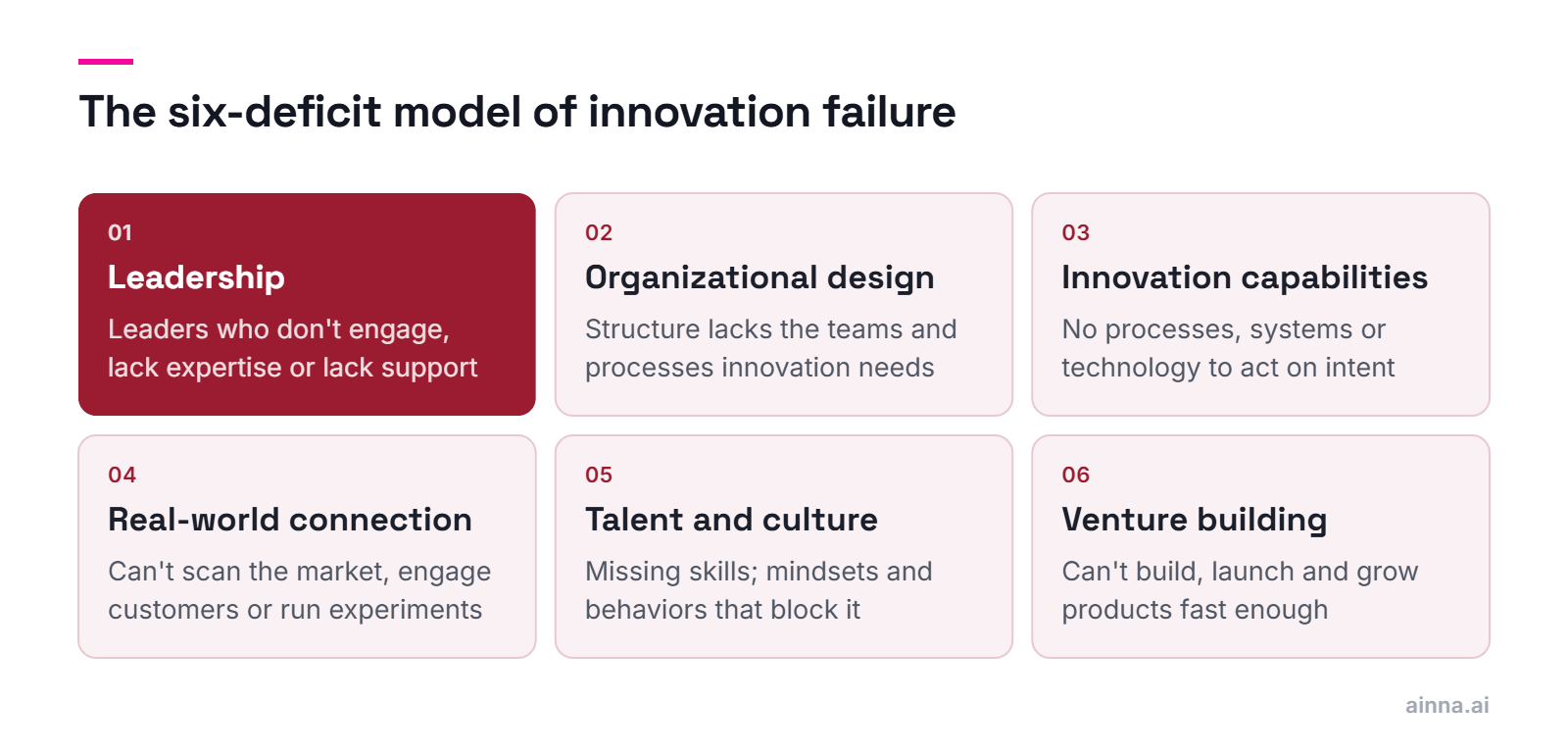Click the six-deficit model title
The image size is (1568, 752).
(517, 112)
